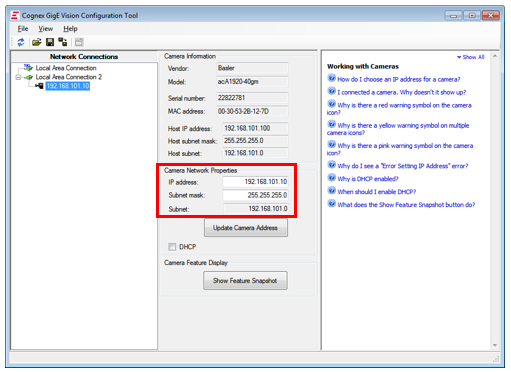Select Local Area Connection tree item
511x372 pixels.
point(66,68)
